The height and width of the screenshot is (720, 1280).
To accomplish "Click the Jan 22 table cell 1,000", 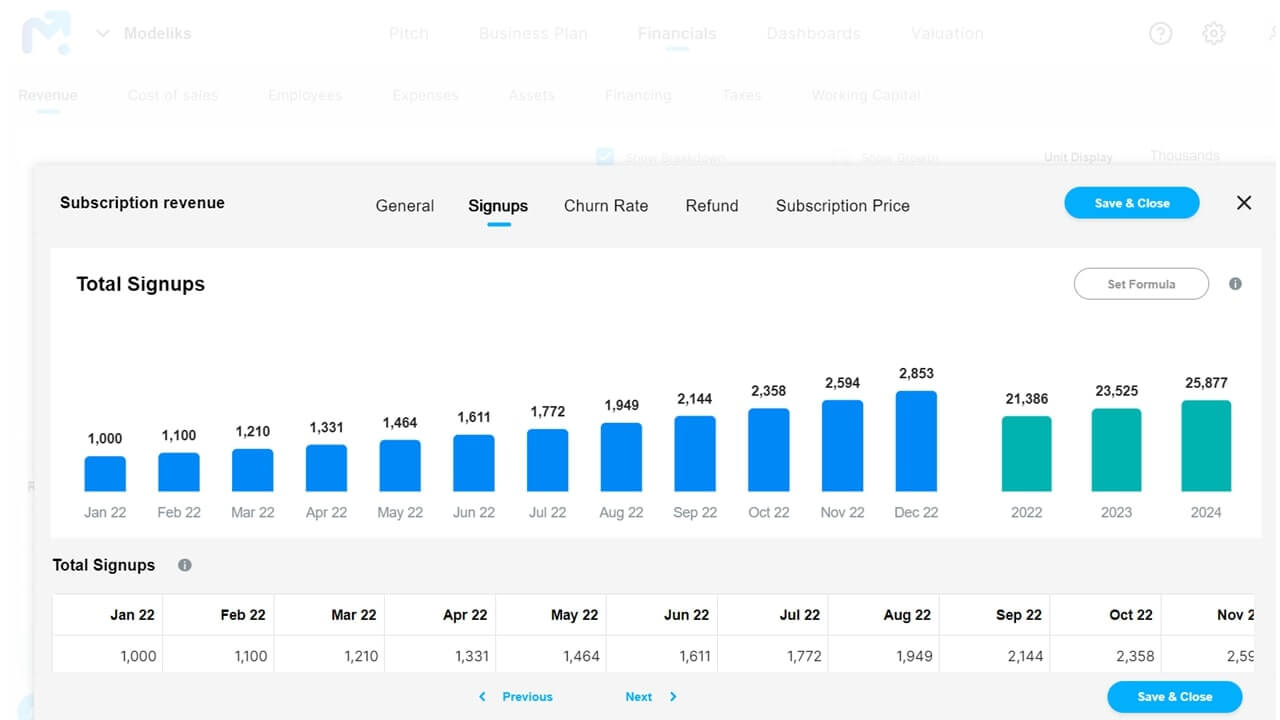I will tap(107, 656).
